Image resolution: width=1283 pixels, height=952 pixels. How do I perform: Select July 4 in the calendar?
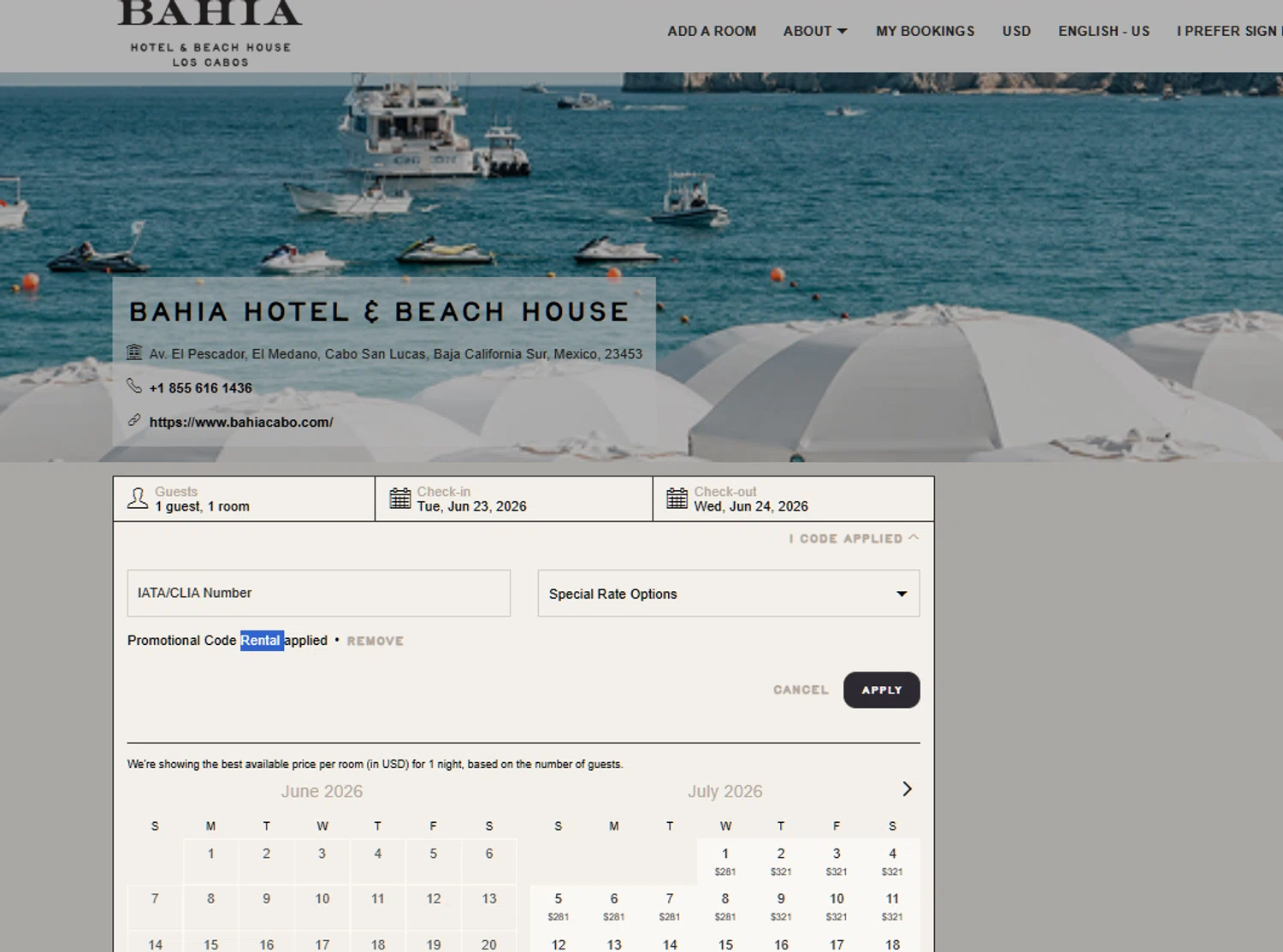(x=892, y=861)
